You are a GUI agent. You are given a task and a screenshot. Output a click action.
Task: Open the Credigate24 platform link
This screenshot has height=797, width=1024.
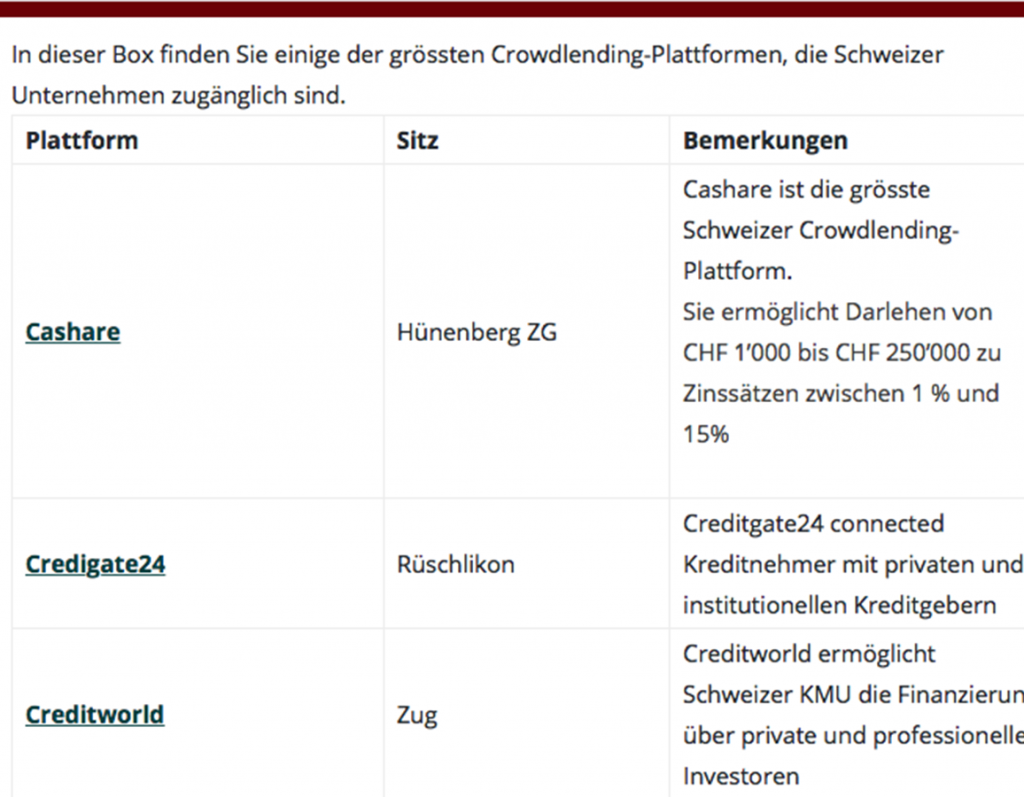tap(95, 565)
